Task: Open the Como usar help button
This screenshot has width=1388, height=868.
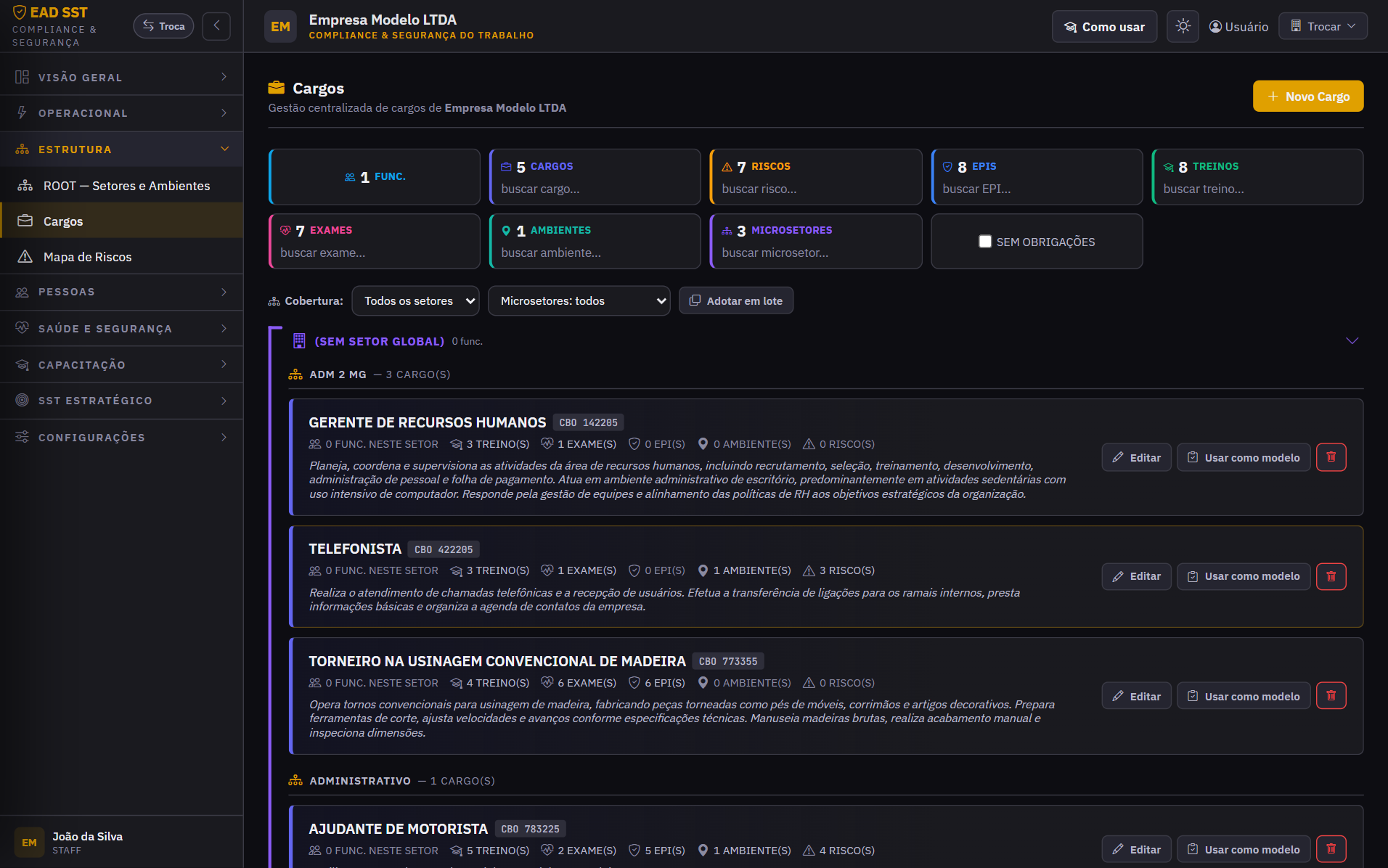Action: pos(1104,27)
